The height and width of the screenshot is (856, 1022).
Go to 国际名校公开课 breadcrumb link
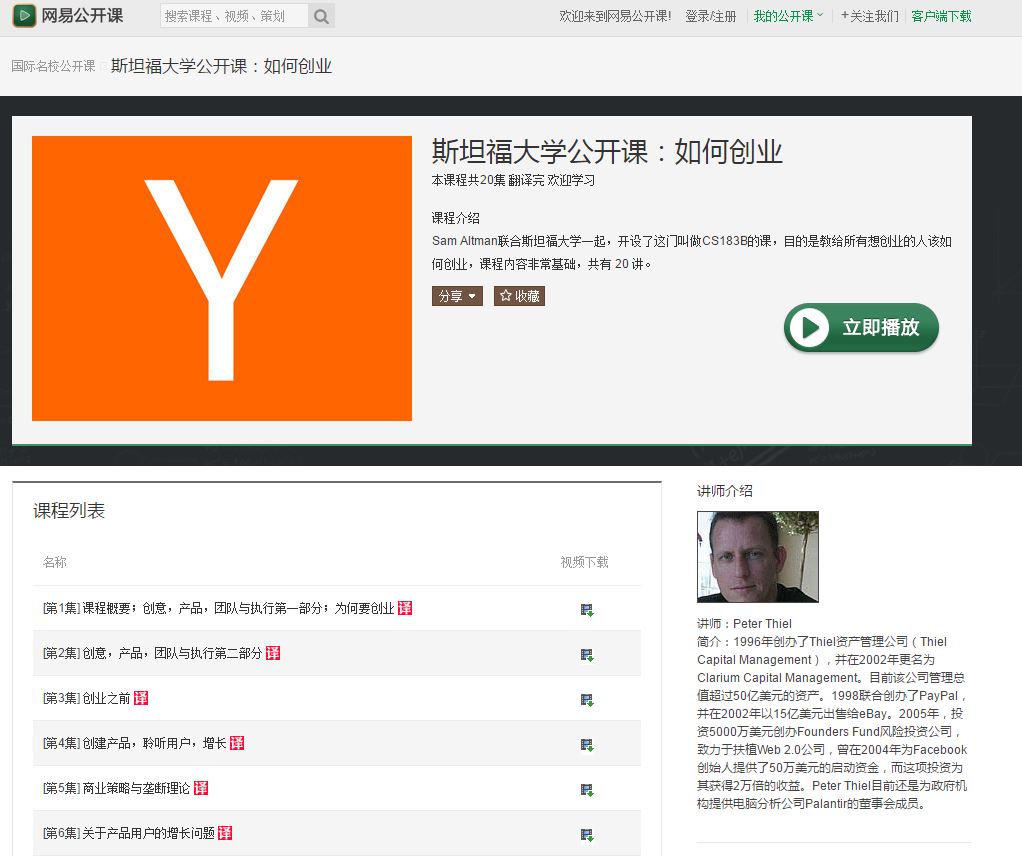(53, 66)
